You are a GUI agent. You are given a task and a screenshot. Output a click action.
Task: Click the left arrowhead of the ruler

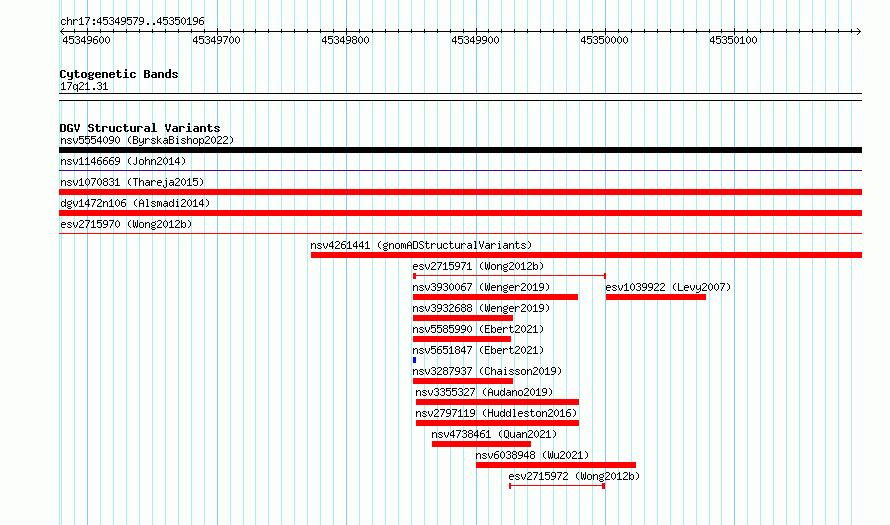[x=62, y=32]
